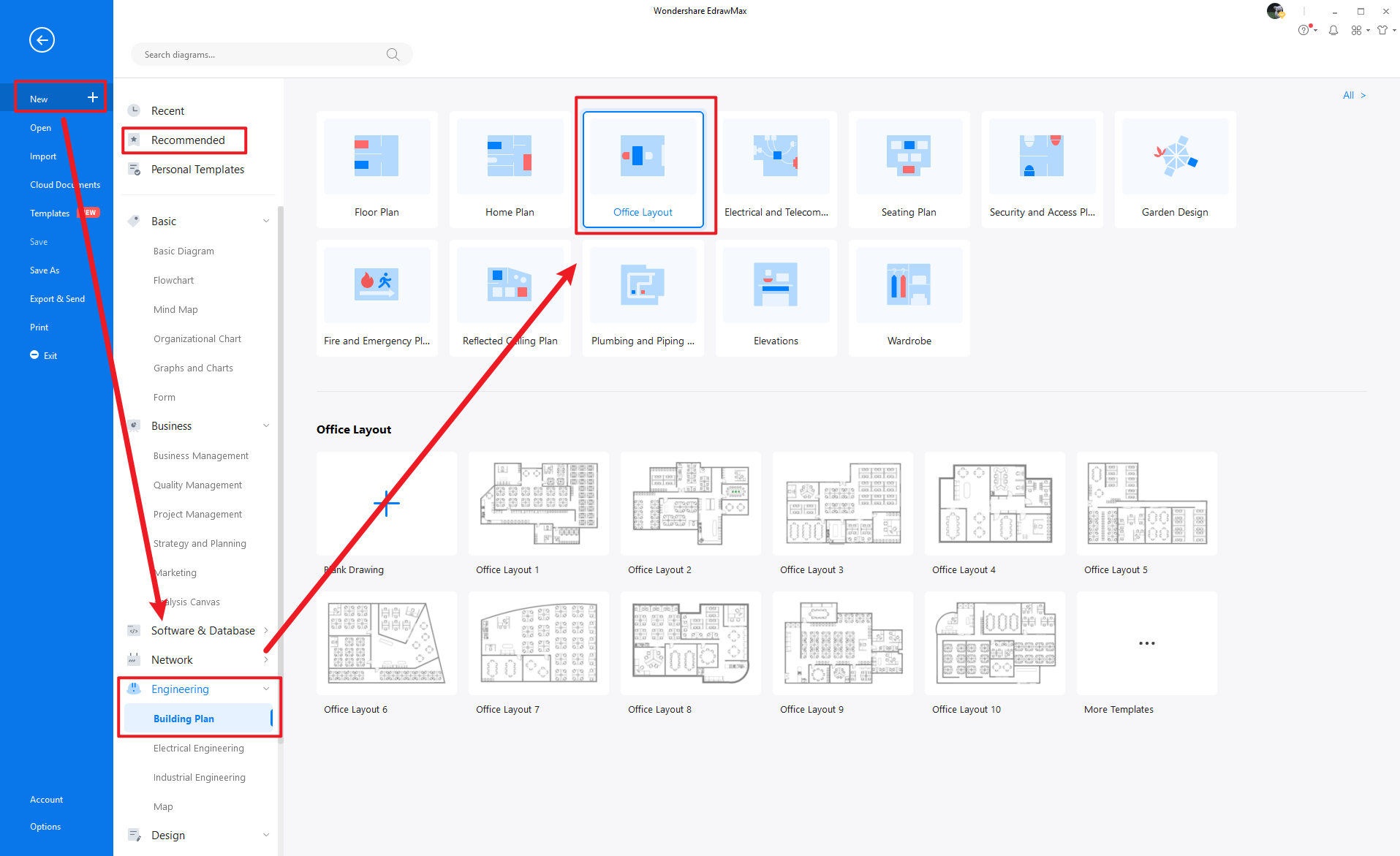
Task: Expand the Software & Database category
Action: pyautogui.click(x=266, y=631)
